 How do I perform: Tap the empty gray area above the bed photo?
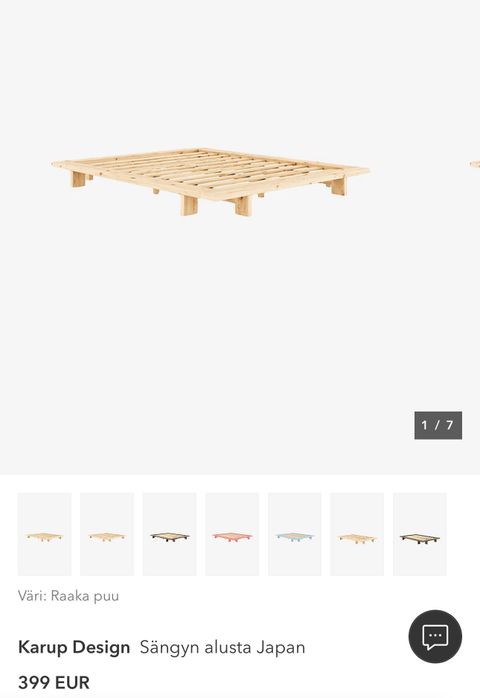click(x=240, y=71)
